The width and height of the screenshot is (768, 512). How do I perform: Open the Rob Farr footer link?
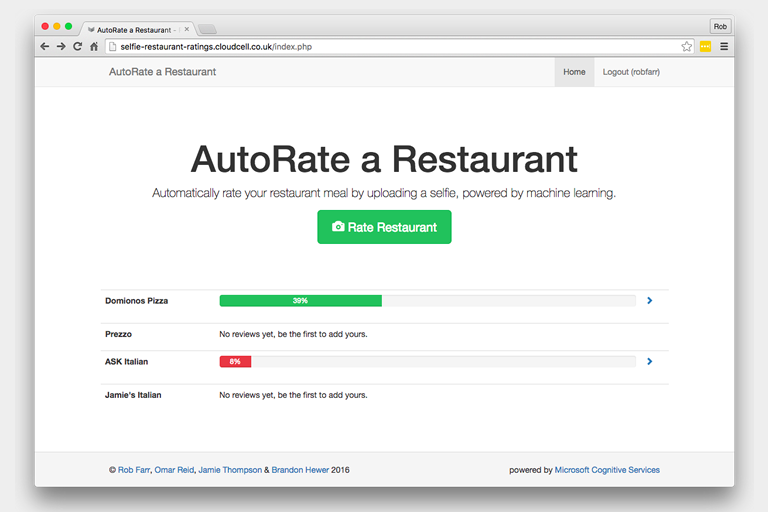click(134, 470)
